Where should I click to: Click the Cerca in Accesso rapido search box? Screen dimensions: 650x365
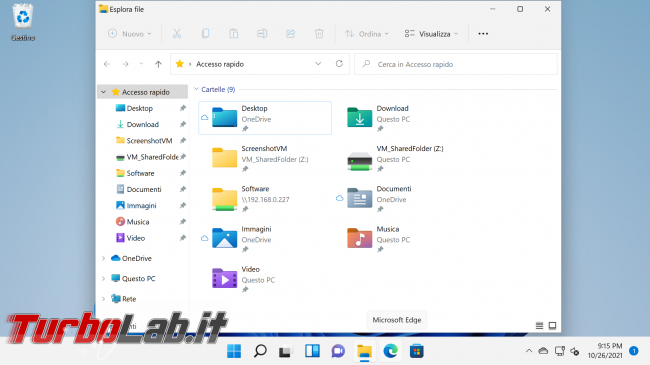click(456, 64)
